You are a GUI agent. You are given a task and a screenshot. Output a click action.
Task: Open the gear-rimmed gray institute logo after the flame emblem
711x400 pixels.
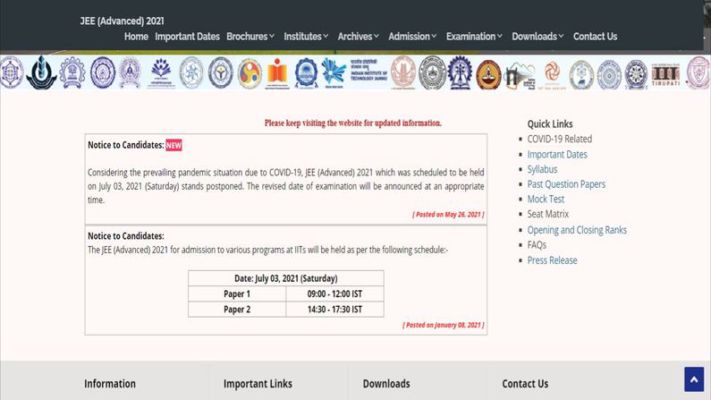pyautogui.click(x=72, y=73)
